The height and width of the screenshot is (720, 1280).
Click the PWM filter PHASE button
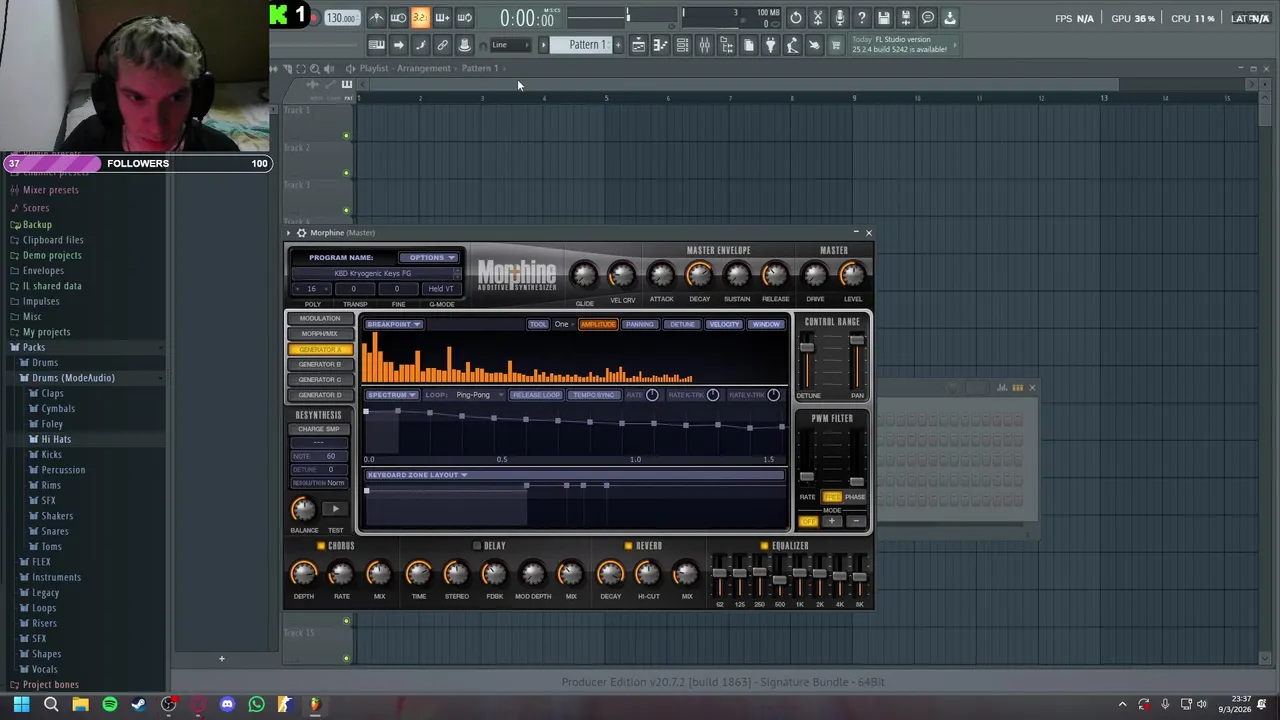point(855,497)
